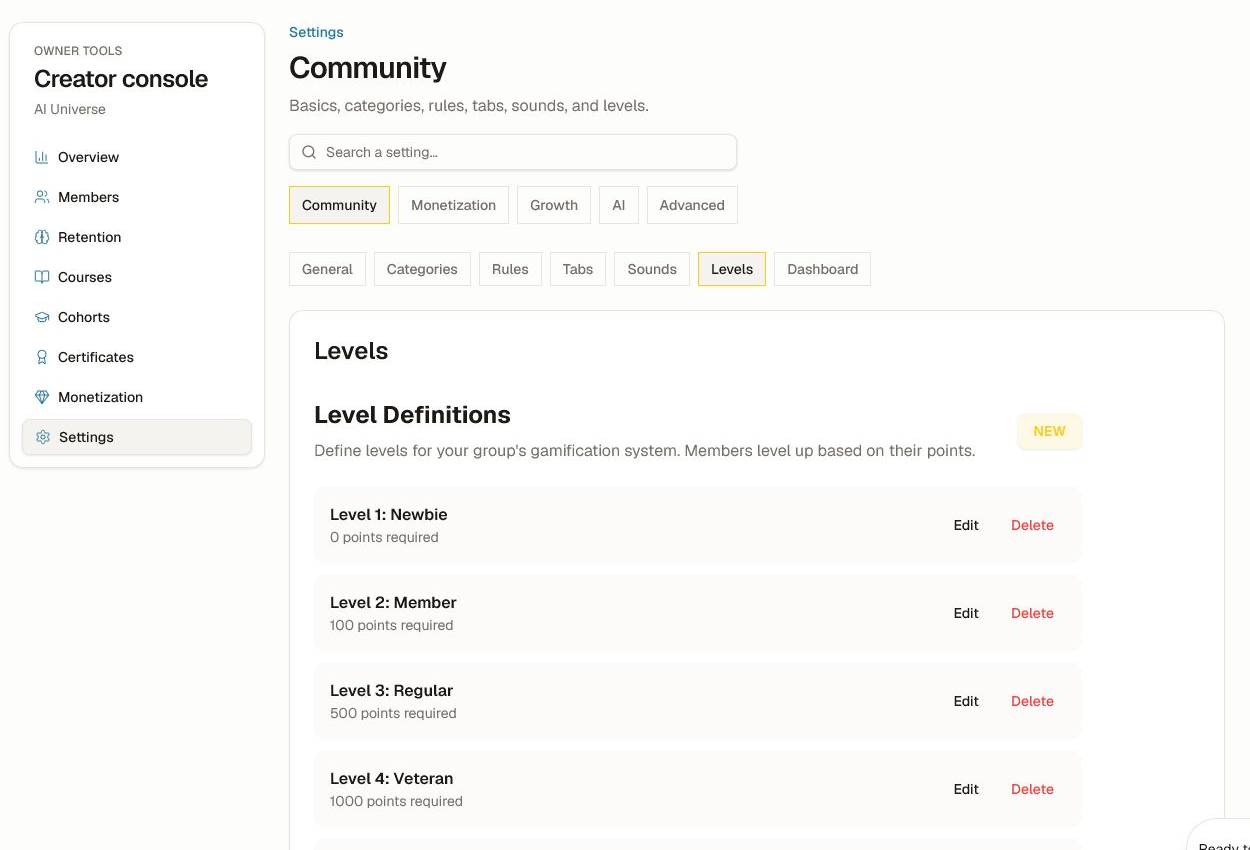The image size is (1250, 850).
Task: Click the Certificates award icon
Action: coord(42,357)
